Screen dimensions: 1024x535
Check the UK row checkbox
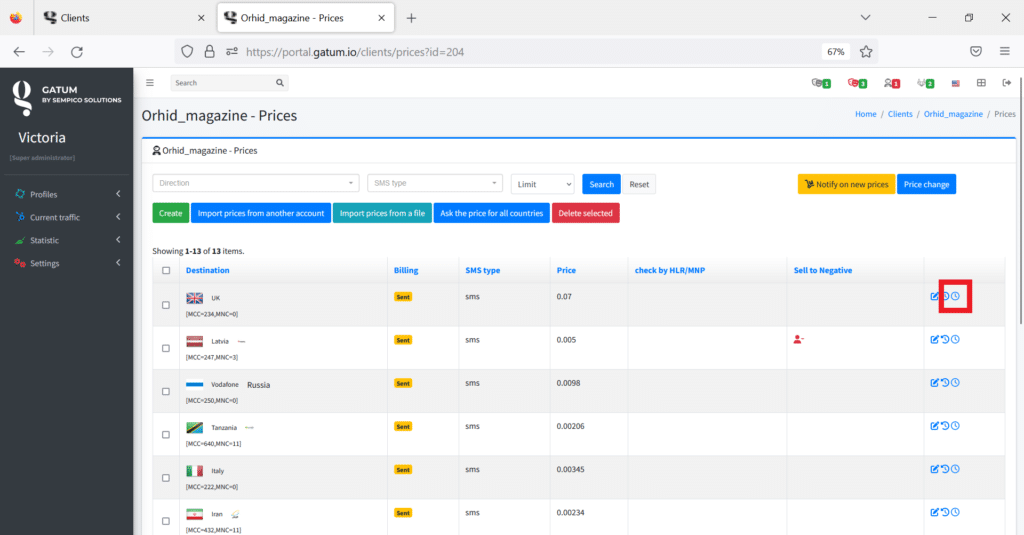pos(166,305)
